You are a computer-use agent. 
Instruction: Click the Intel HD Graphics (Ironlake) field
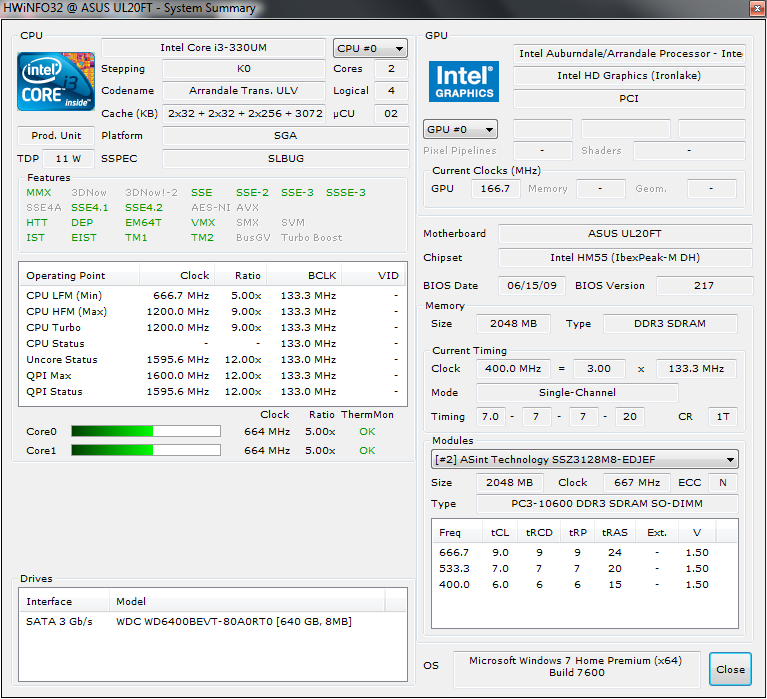[629, 75]
